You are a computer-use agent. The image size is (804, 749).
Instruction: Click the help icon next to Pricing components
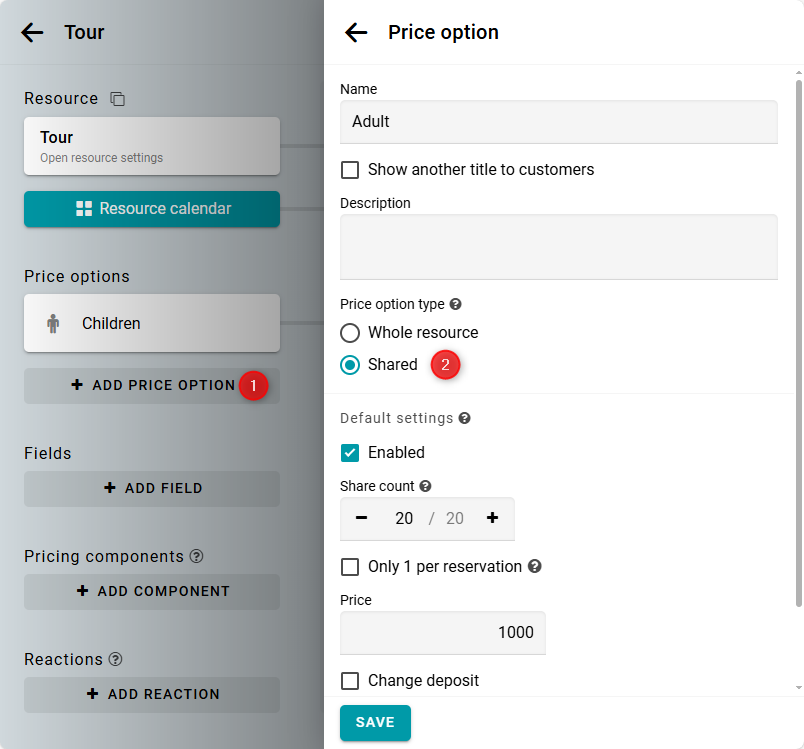(197, 556)
